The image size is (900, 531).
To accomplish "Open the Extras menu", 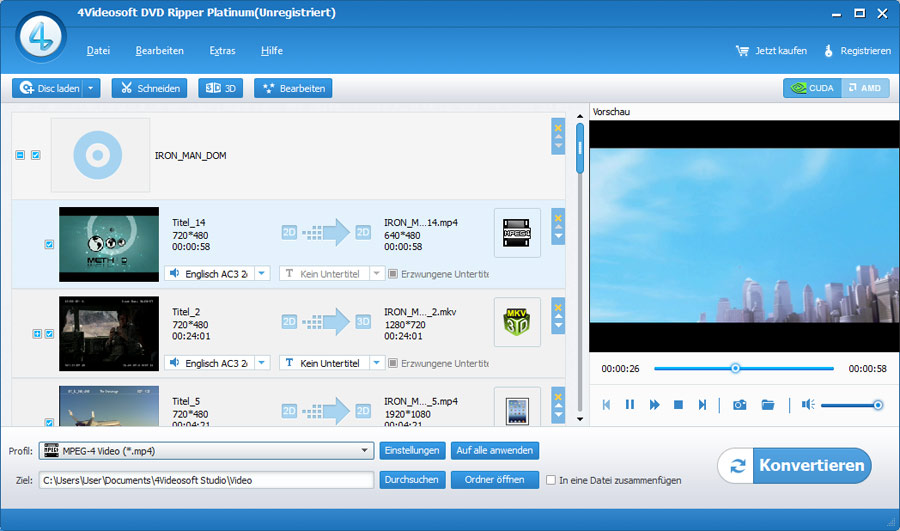I will [222, 51].
